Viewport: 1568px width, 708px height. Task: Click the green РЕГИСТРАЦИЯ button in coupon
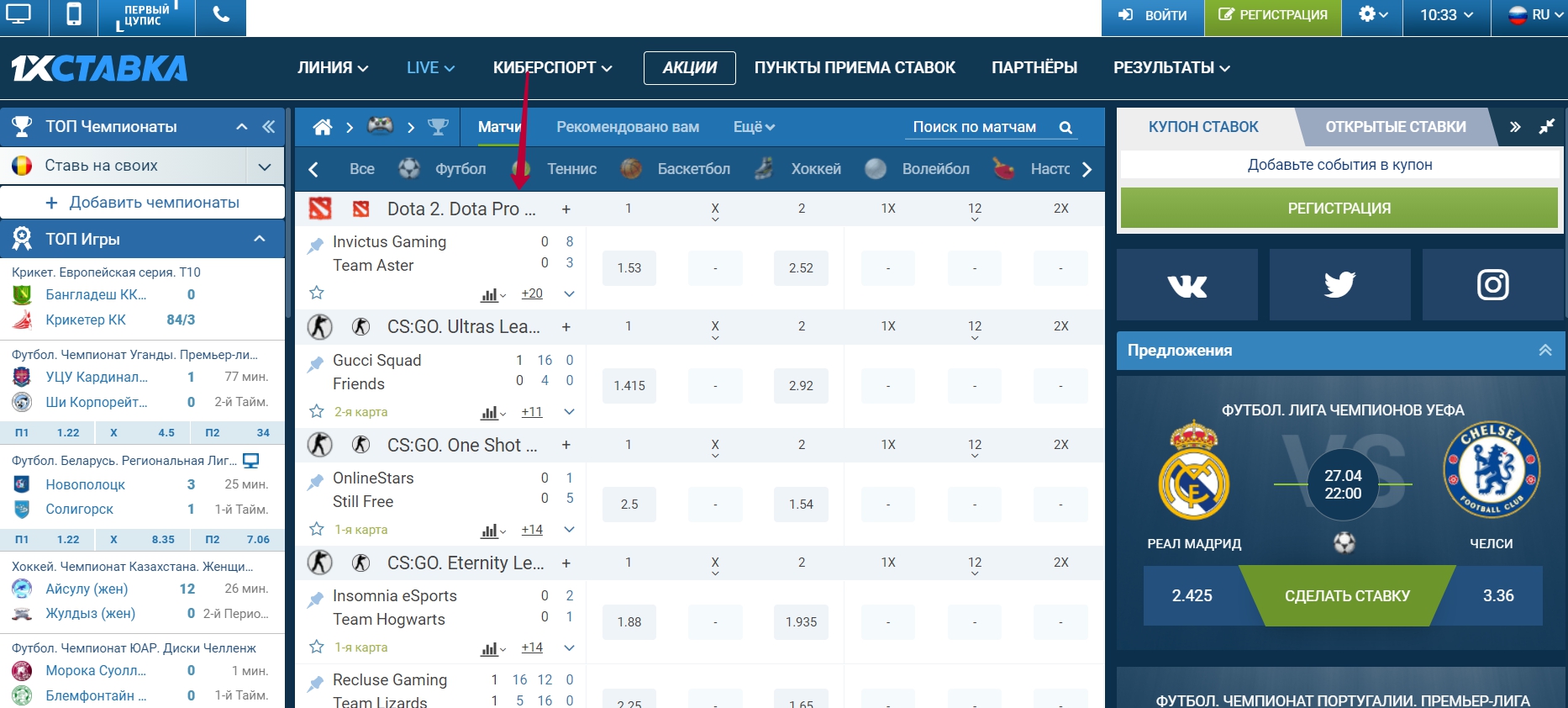1339,208
